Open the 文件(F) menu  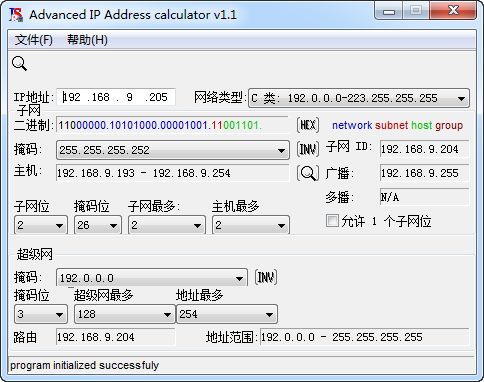point(33,40)
